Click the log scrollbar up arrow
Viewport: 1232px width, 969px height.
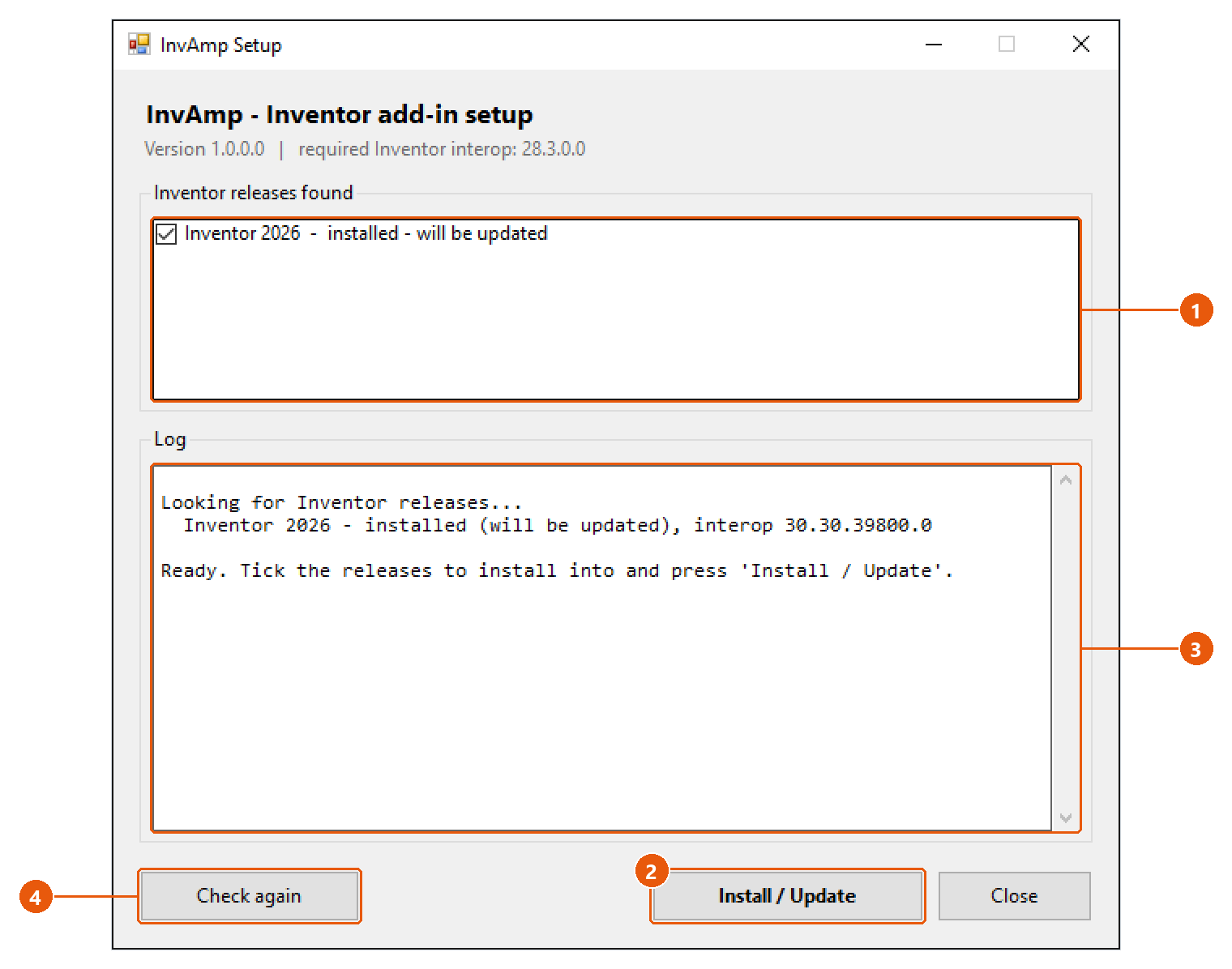click(1065, 480)
